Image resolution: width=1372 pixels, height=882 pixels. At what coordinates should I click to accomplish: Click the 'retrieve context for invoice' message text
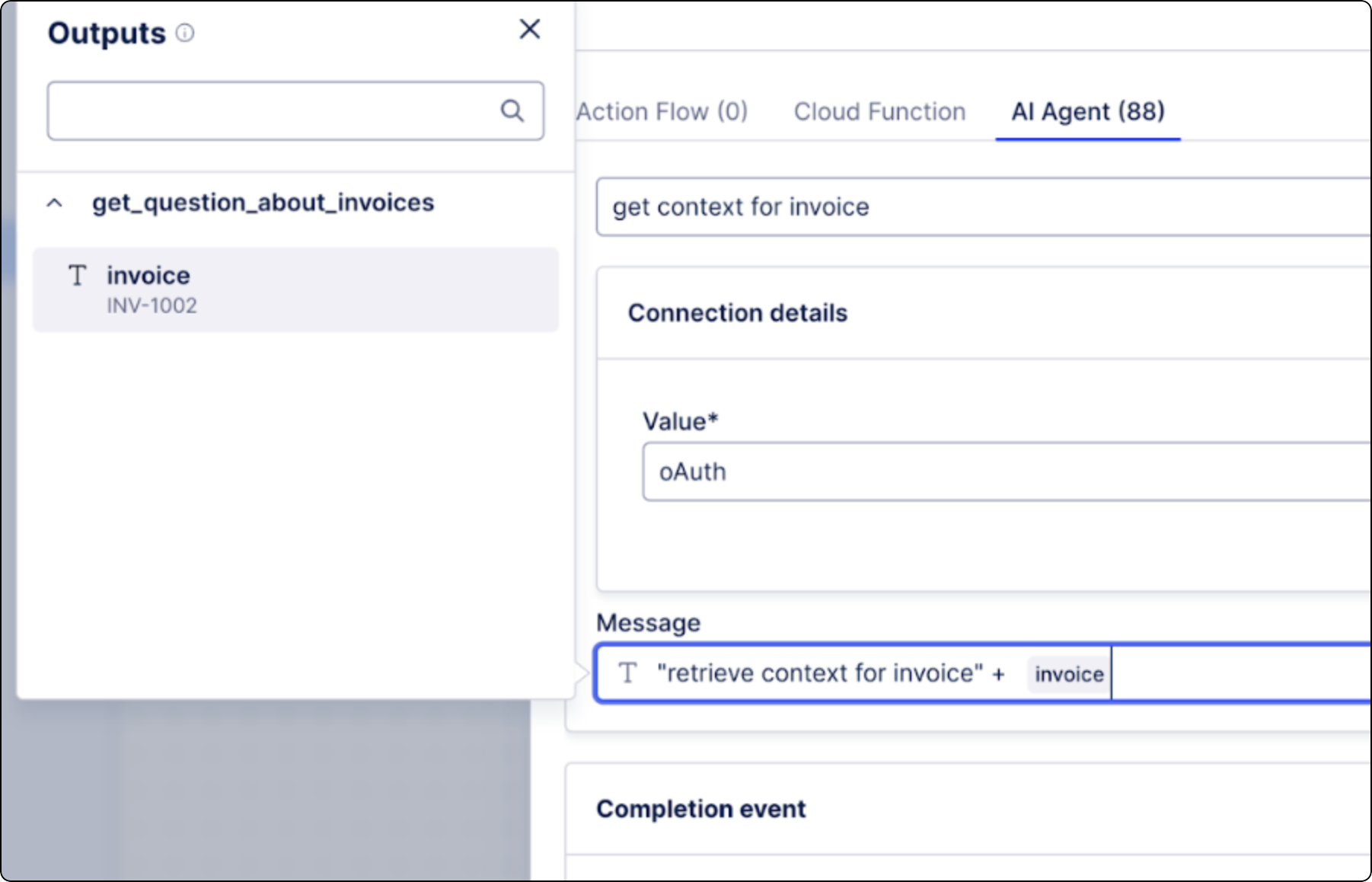(x=820, y=673)
